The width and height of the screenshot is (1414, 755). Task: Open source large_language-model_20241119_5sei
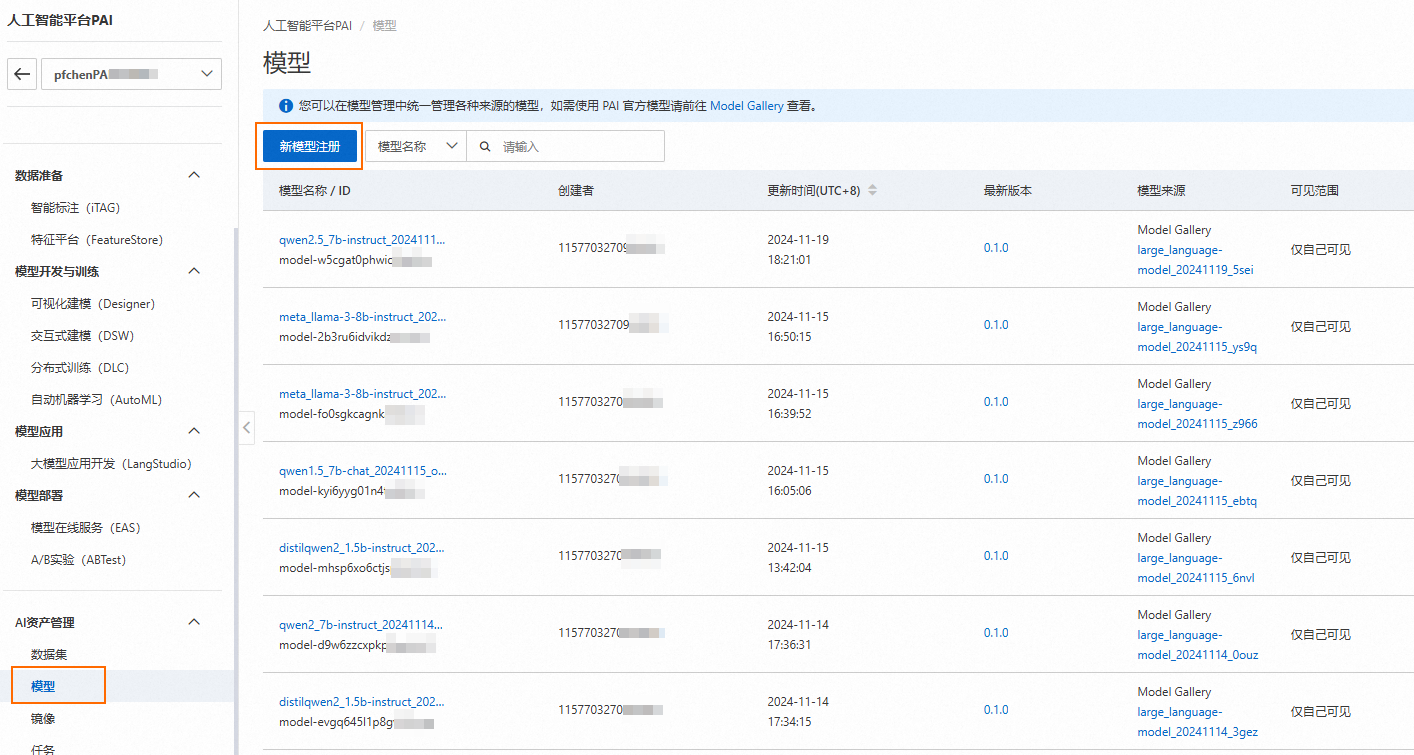(1195, 260)
